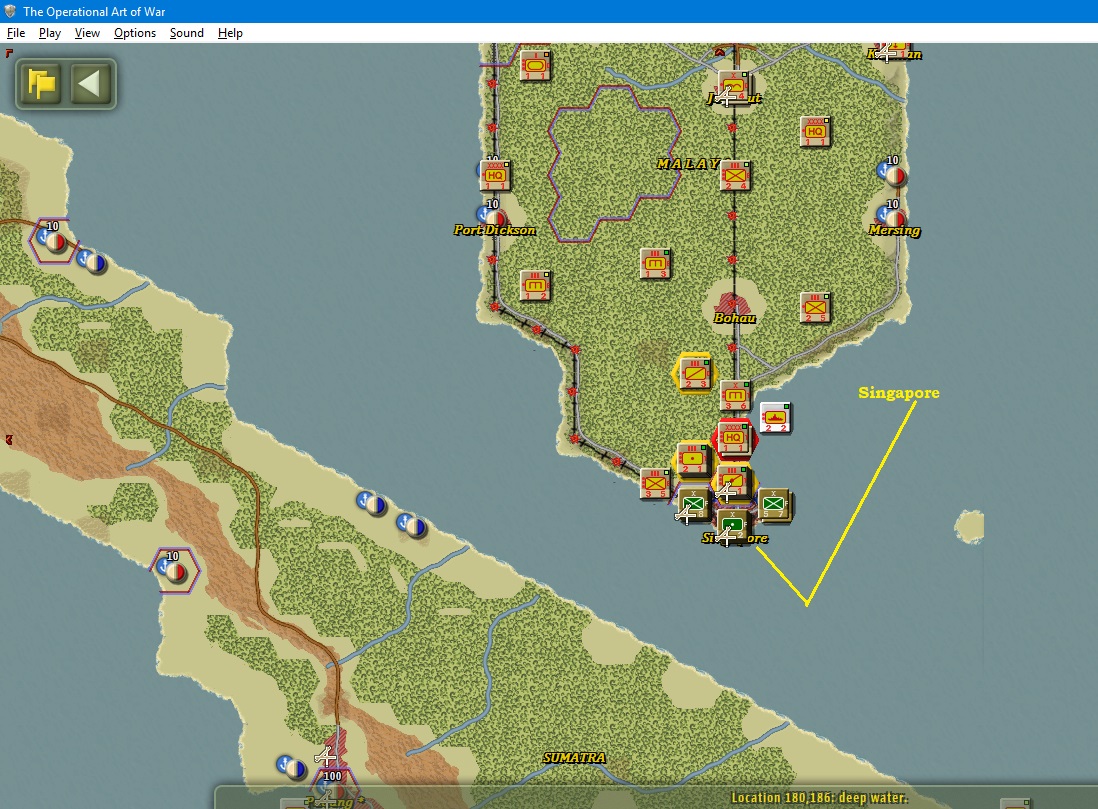Select the HQ unit beside Port Dickson
The height and width of the screenshot is (809, 1098).
495,176
